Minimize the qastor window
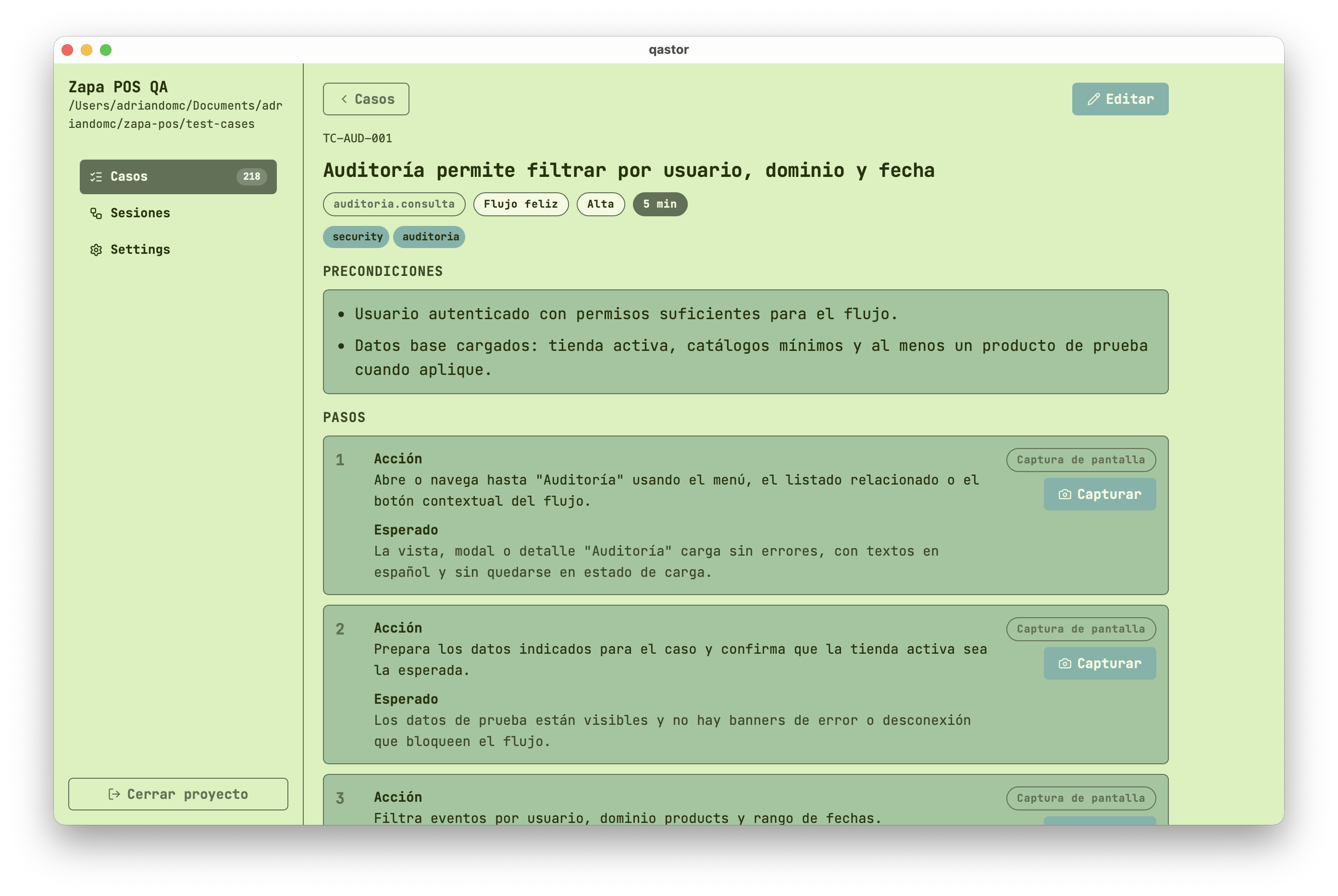This screenshot has width=1338, height=896. tap(86, 50)
